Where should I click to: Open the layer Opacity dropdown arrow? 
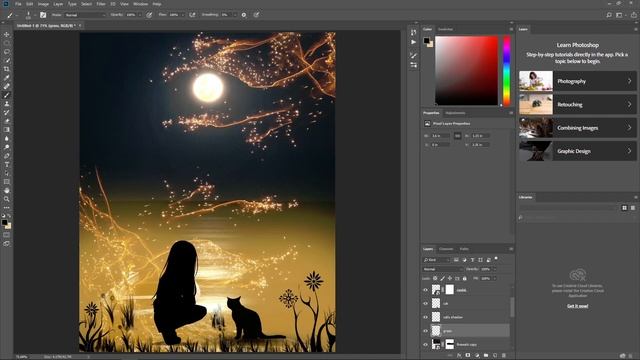point(495,269)
